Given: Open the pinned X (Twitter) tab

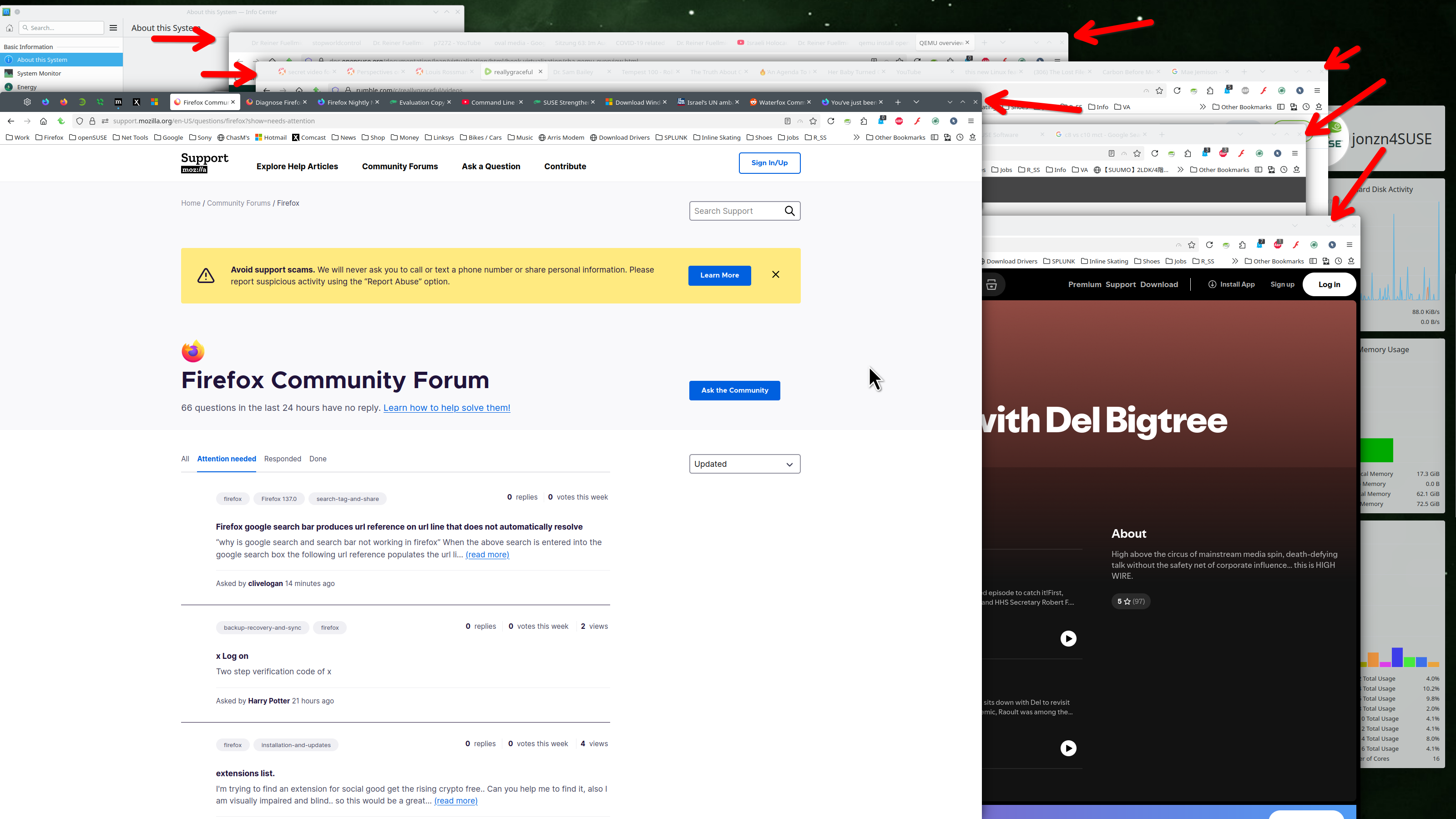Looking at the screenshot, I should 136,102.
